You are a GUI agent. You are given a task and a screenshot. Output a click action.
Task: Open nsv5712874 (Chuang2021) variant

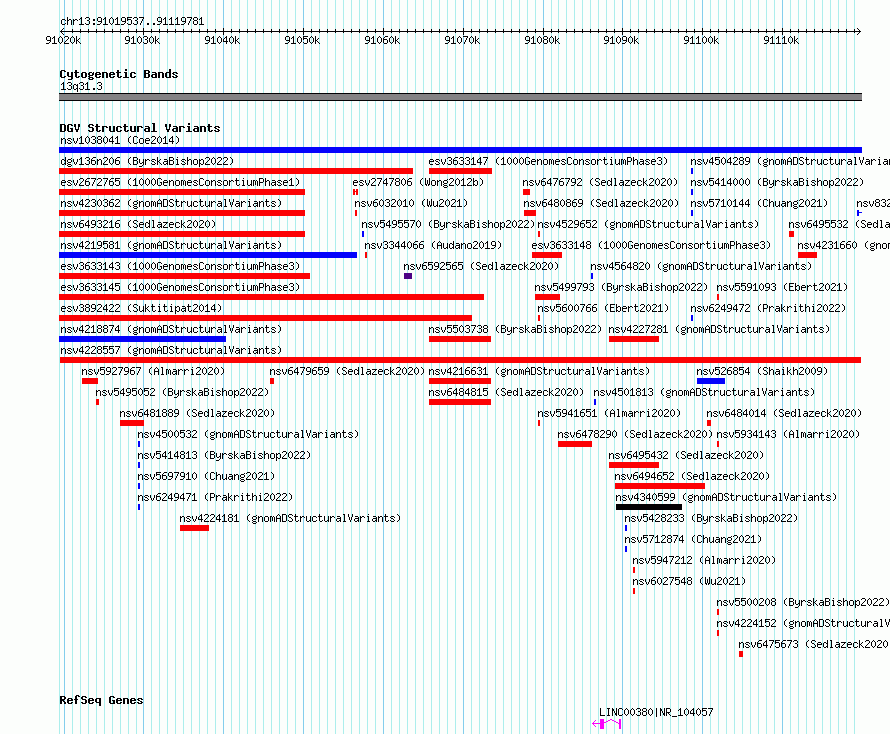[x=693, y=539]
